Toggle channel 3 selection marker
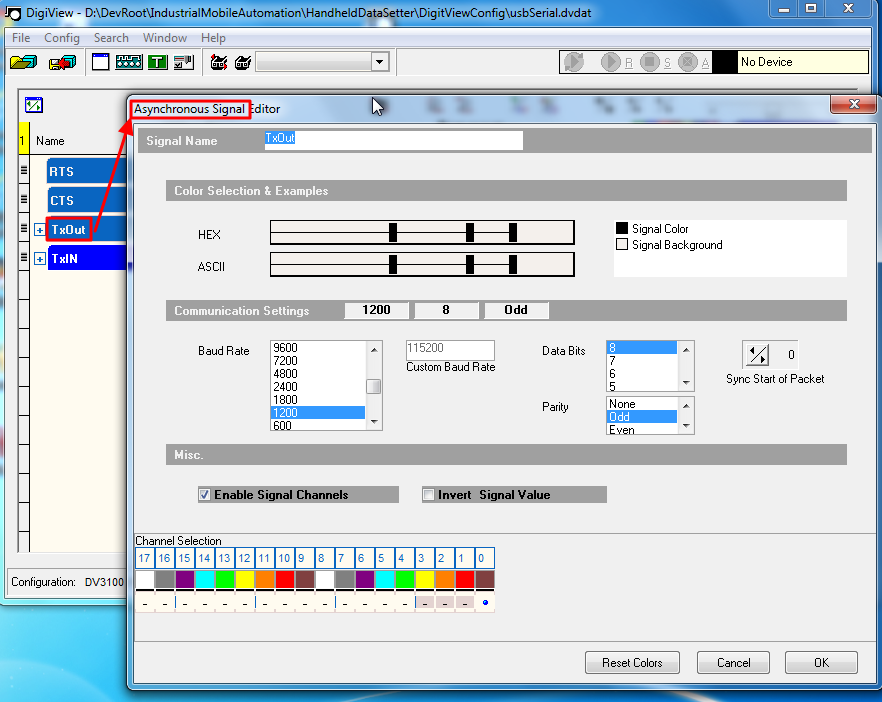Screen dimensions: 882x702 [425, 603]
